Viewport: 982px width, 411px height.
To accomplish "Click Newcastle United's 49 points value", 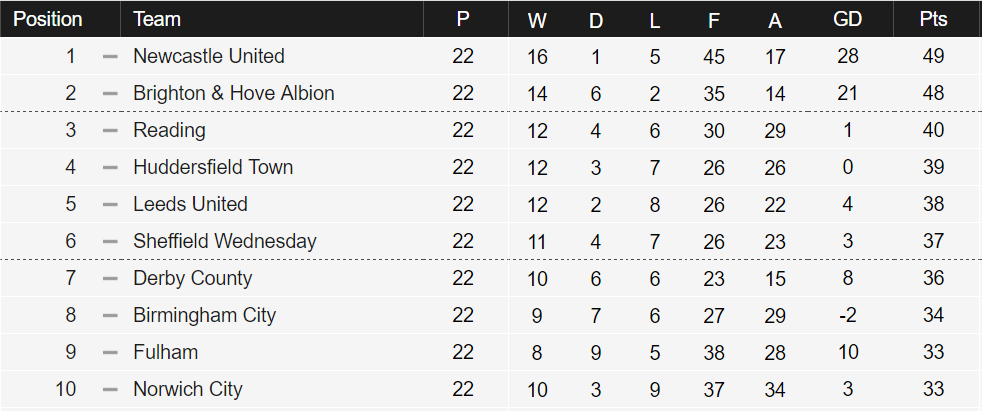I will point(933,56).
